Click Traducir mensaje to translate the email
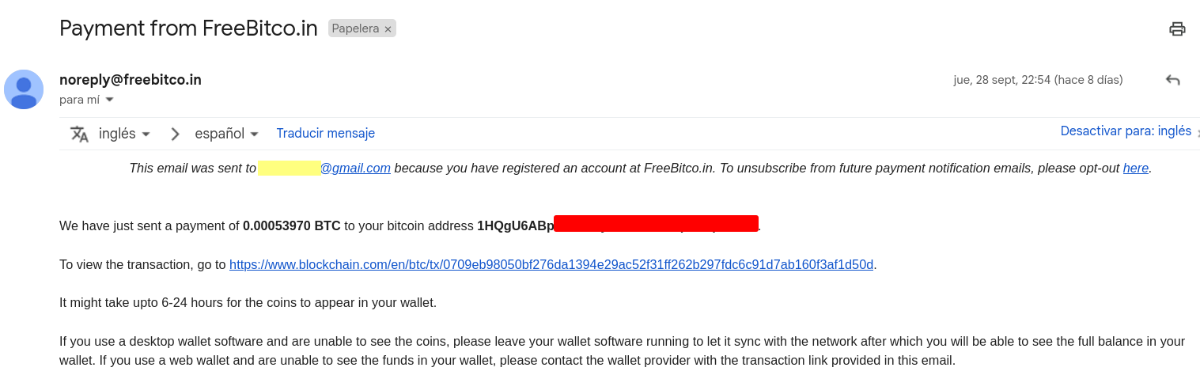1200x375 pixels. [x=325, y=133]
